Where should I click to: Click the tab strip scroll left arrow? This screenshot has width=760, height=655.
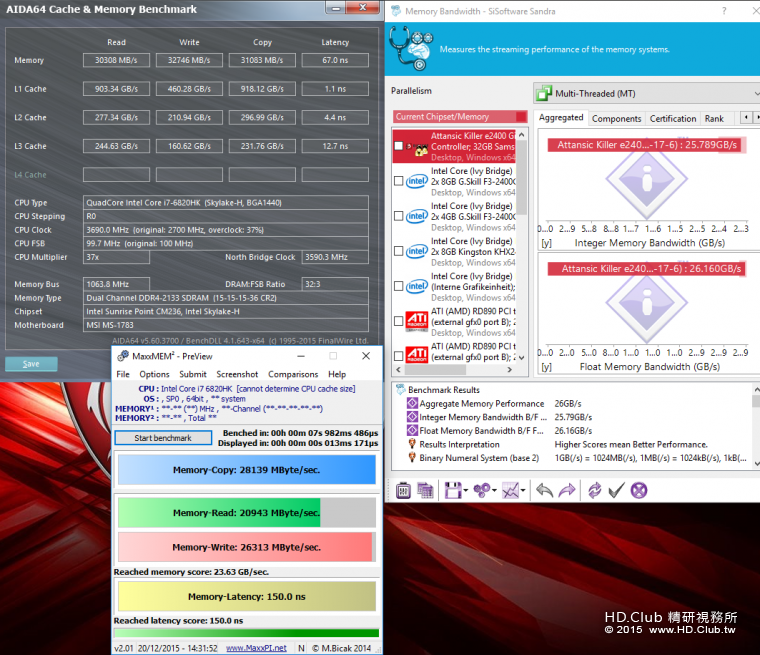pos(746,117)
